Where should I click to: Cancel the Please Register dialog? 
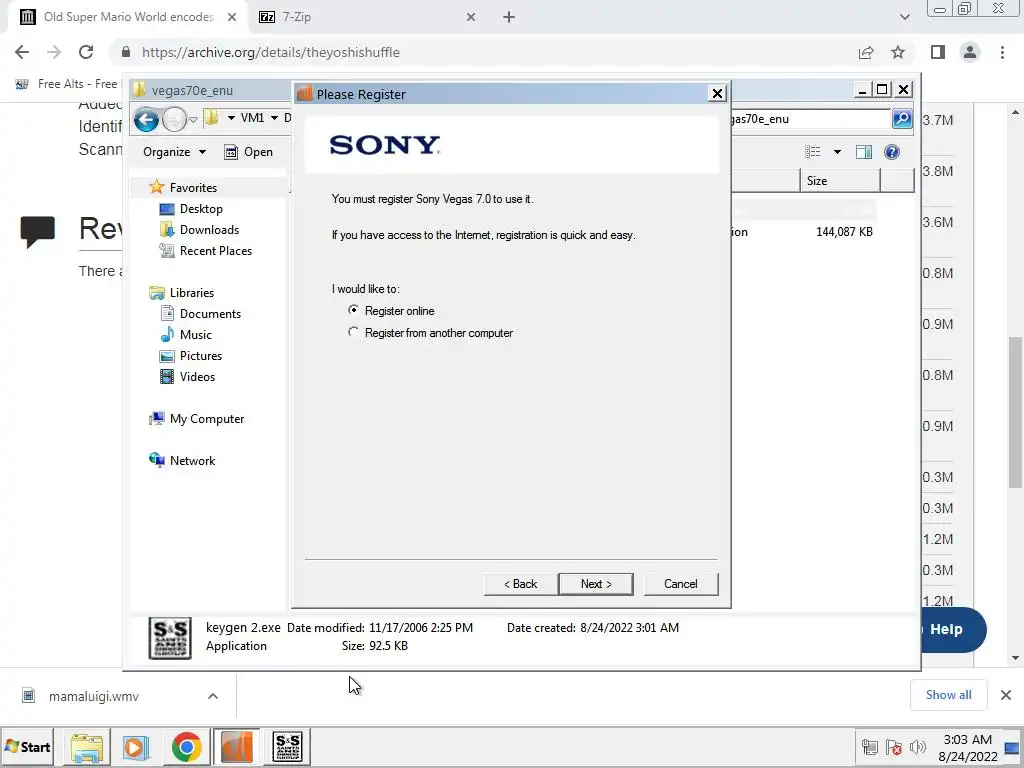pos(680,584)
